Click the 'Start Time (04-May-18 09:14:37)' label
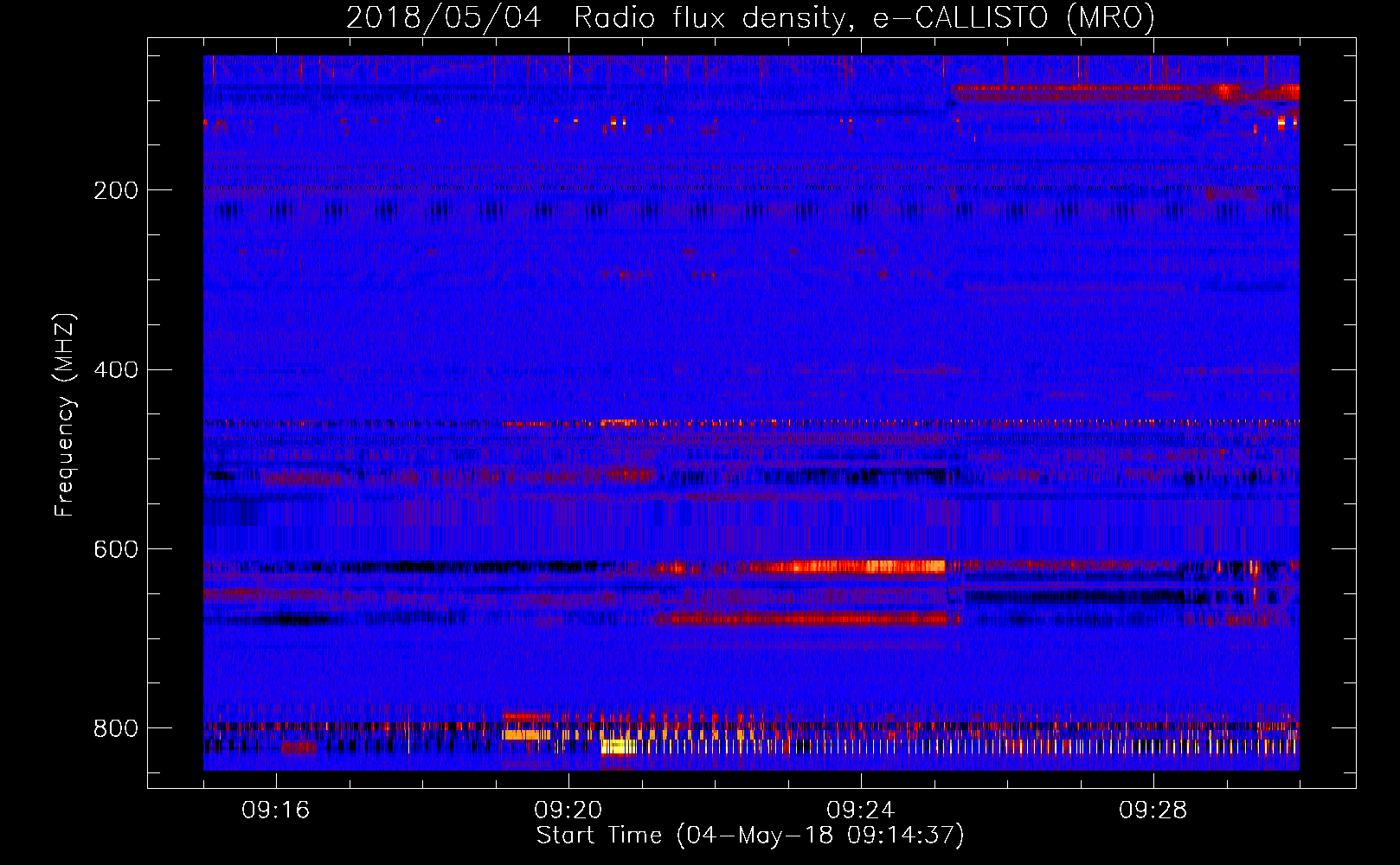 750,836
